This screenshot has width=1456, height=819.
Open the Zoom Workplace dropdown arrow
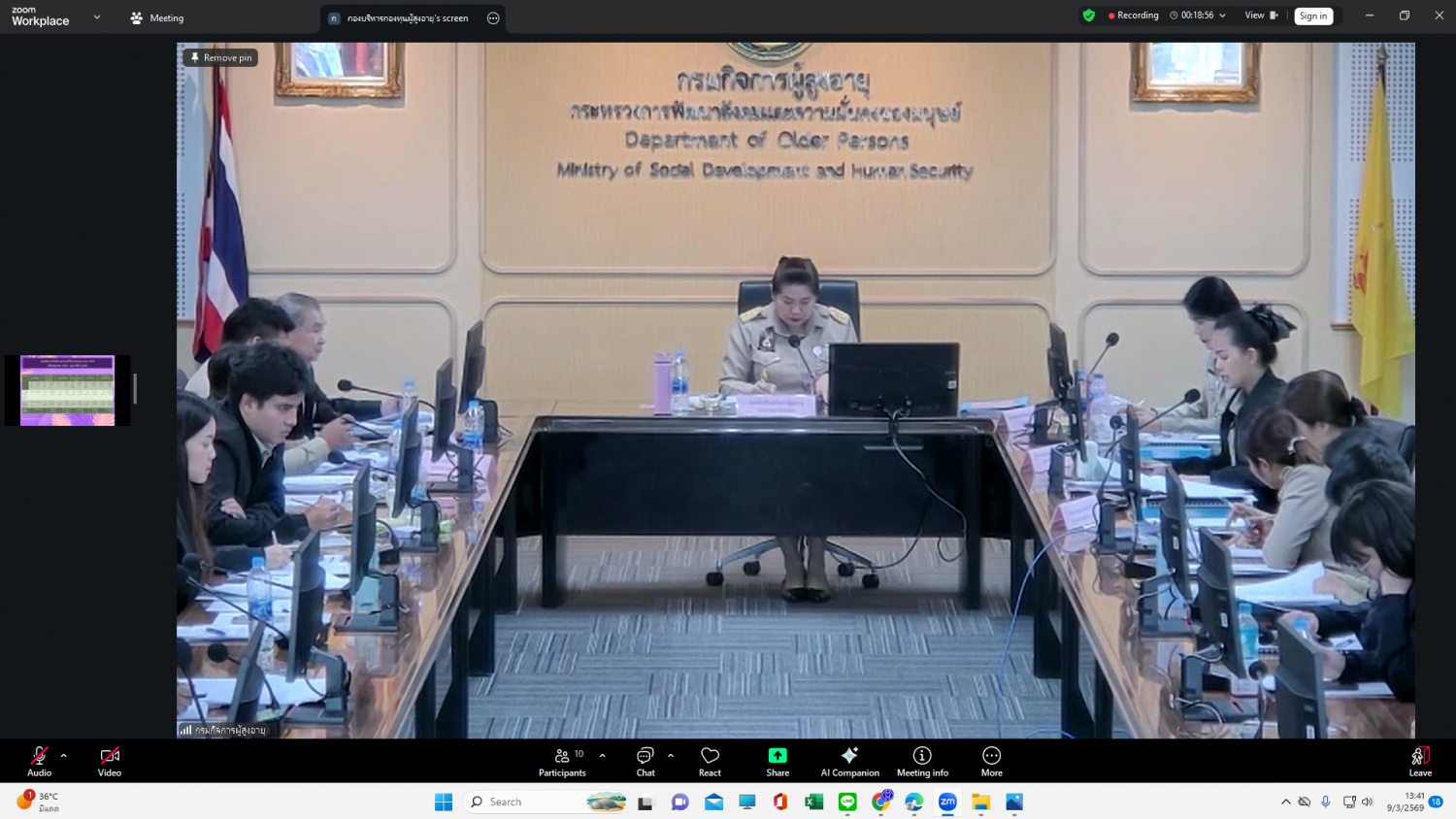tap(97, 17)
